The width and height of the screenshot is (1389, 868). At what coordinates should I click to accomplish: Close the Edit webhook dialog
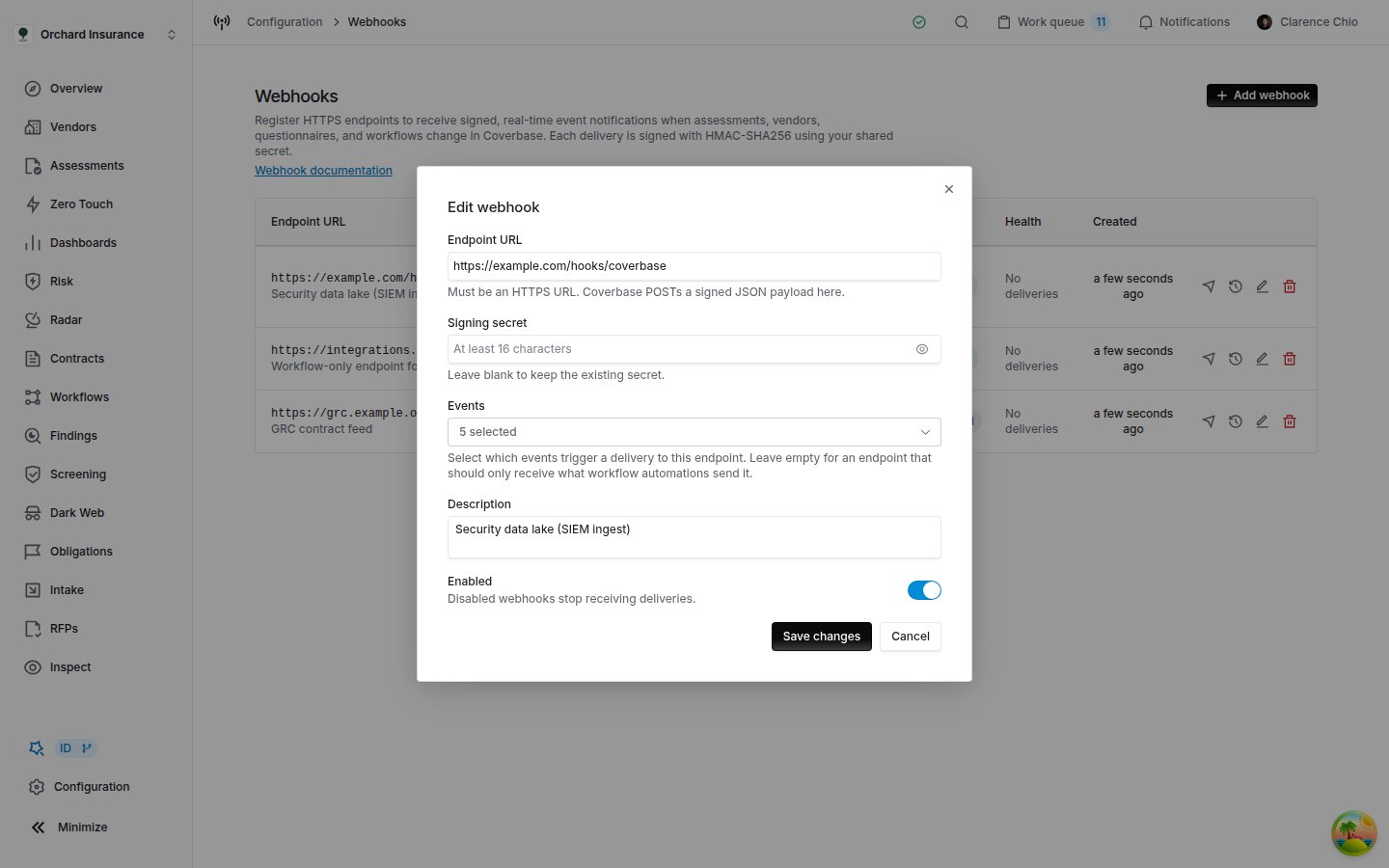coord(949,189)
